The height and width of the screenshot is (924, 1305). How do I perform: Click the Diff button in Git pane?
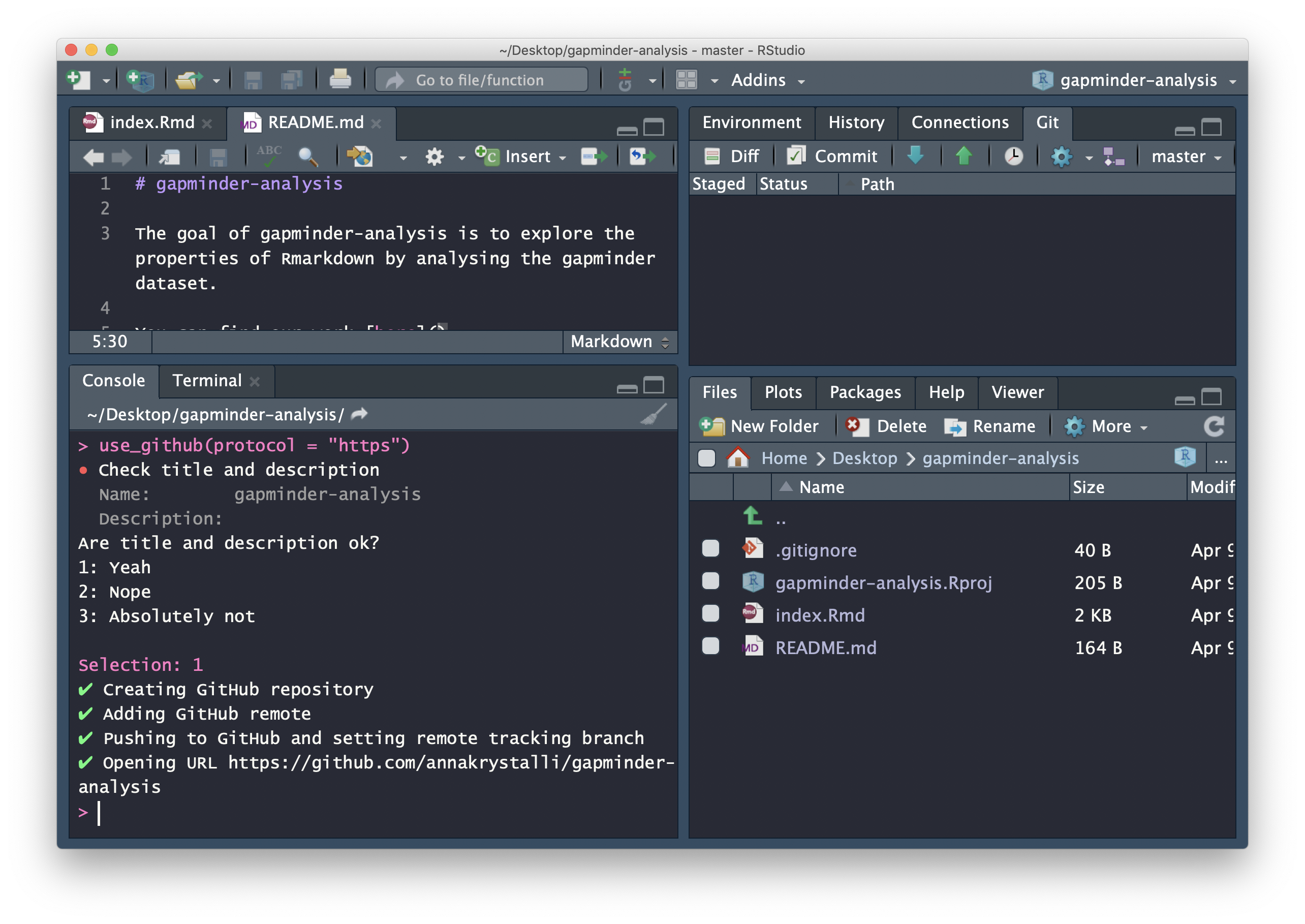click(731, 156)
